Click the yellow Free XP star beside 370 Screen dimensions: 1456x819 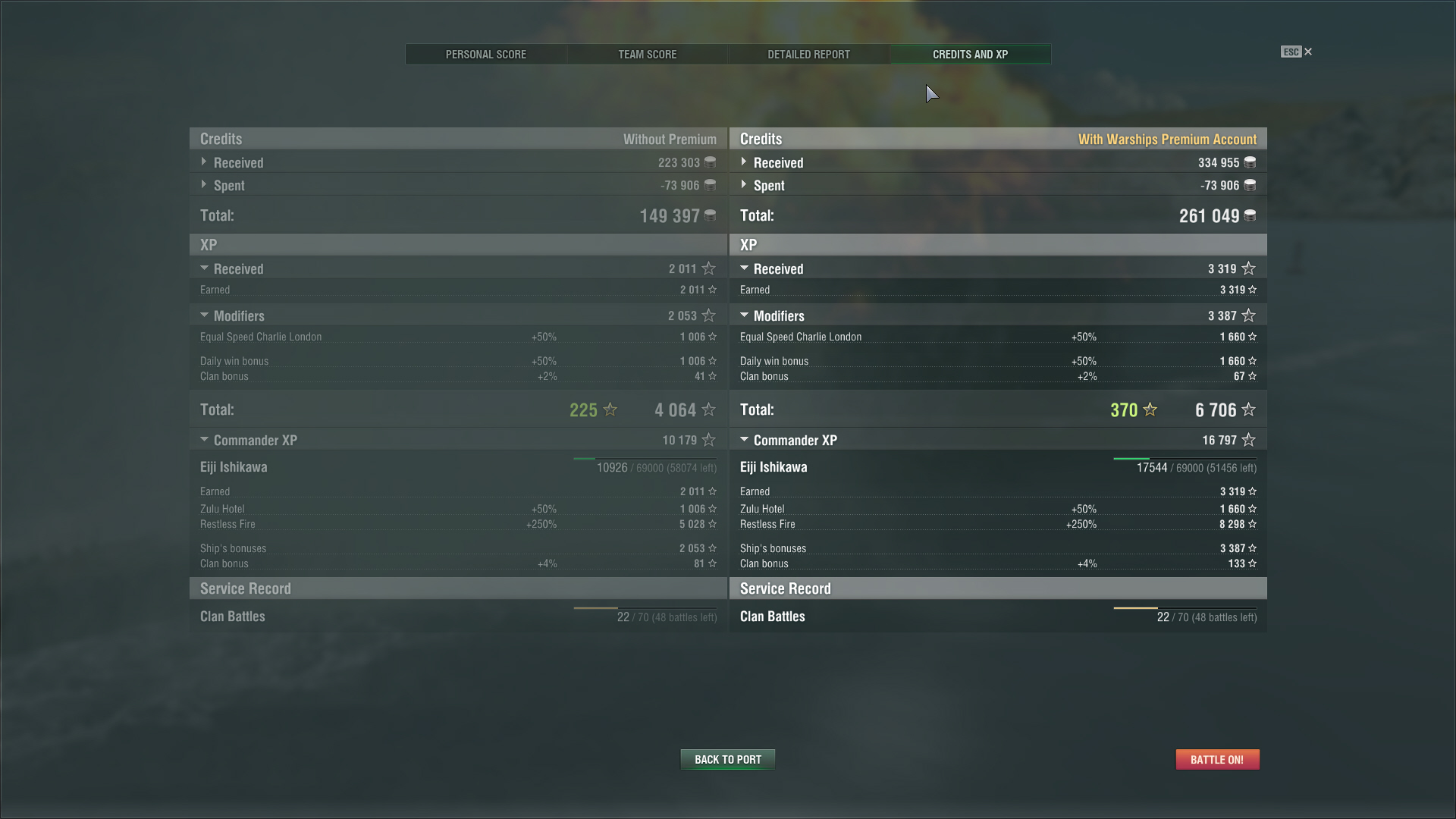1150,409
